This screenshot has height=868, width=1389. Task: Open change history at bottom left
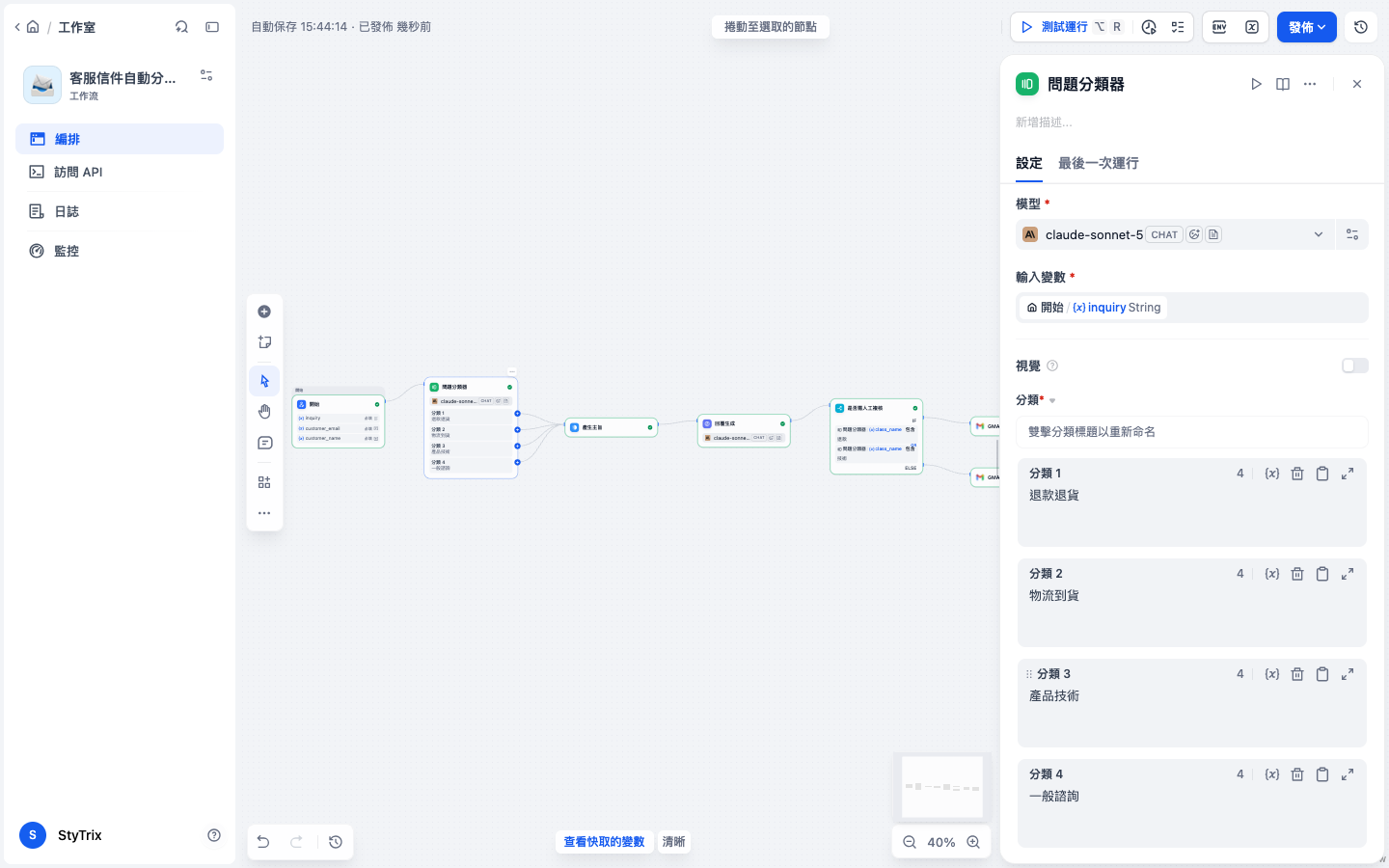tap(336, 842)
